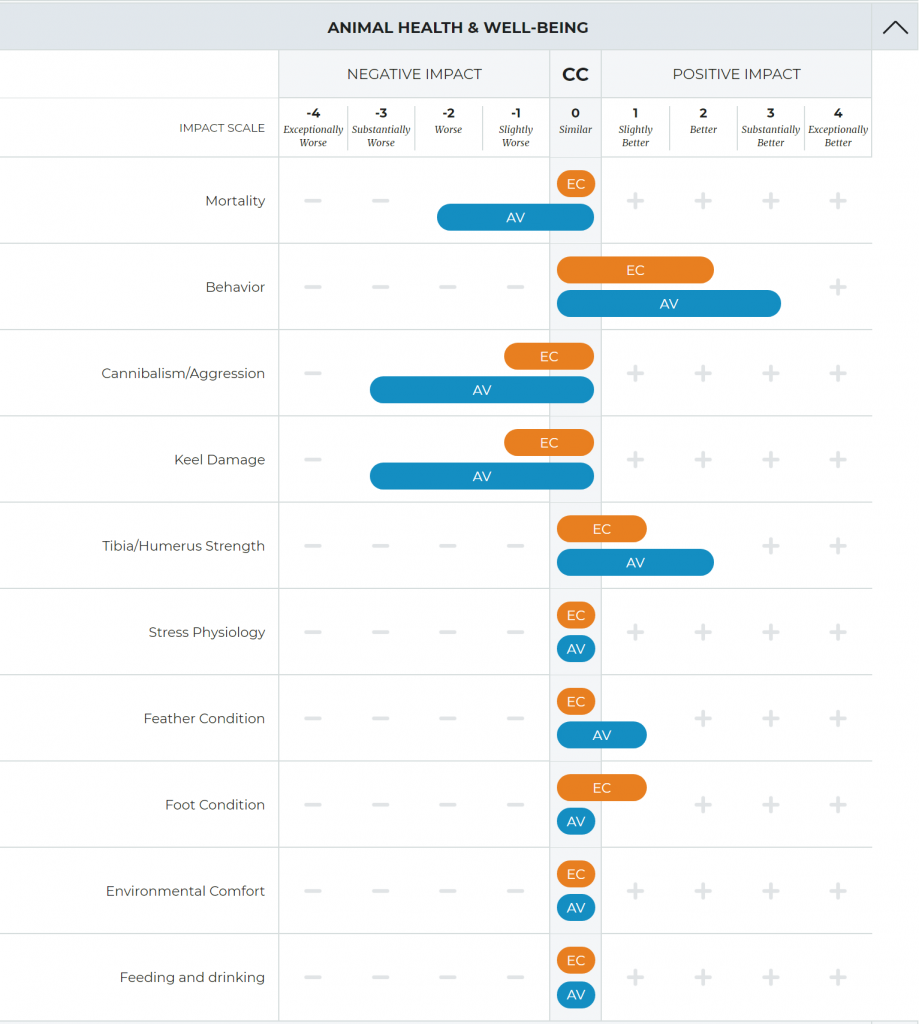Click the AV pill for Feeding and drinking
Screen dimensions: 919x1024
pyautogui.click(x=576, y=994)
